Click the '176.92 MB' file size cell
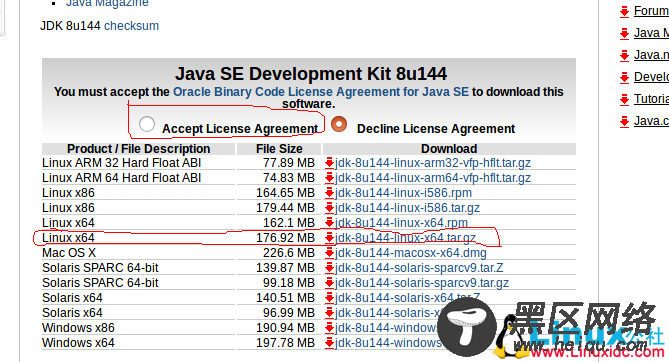Image resolution: width=669 pixels, height=362 pixels. 285,238
